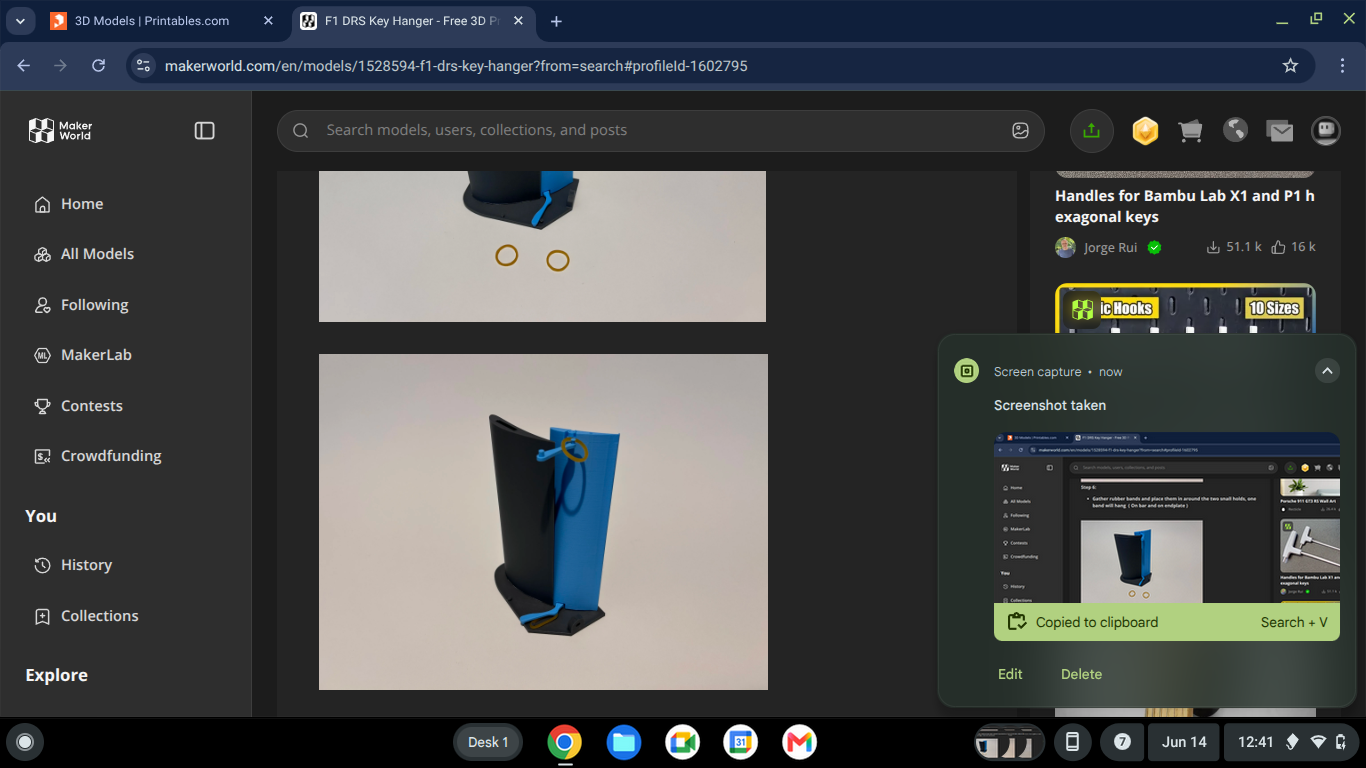Viewport: 1366px width, 768px height.
Task: Open Jorge Rui's profile
Action: 1110,247
